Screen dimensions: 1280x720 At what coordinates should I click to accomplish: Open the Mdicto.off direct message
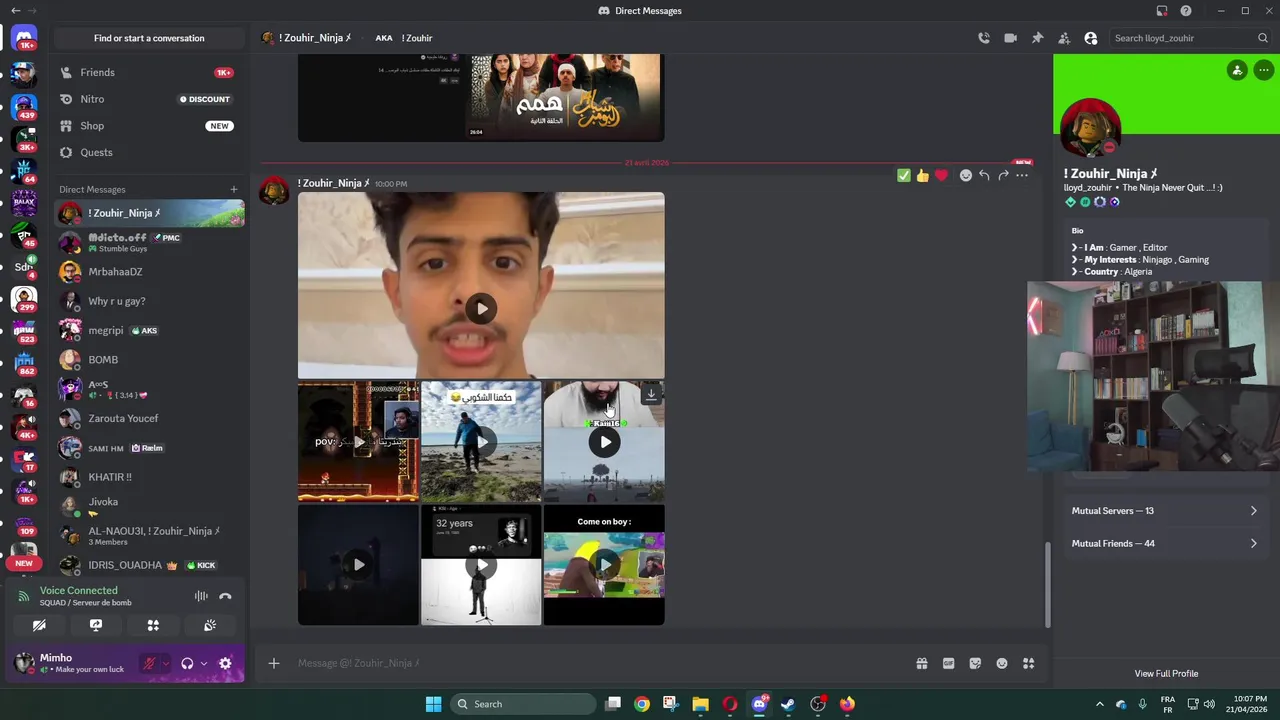pos(149,242)
